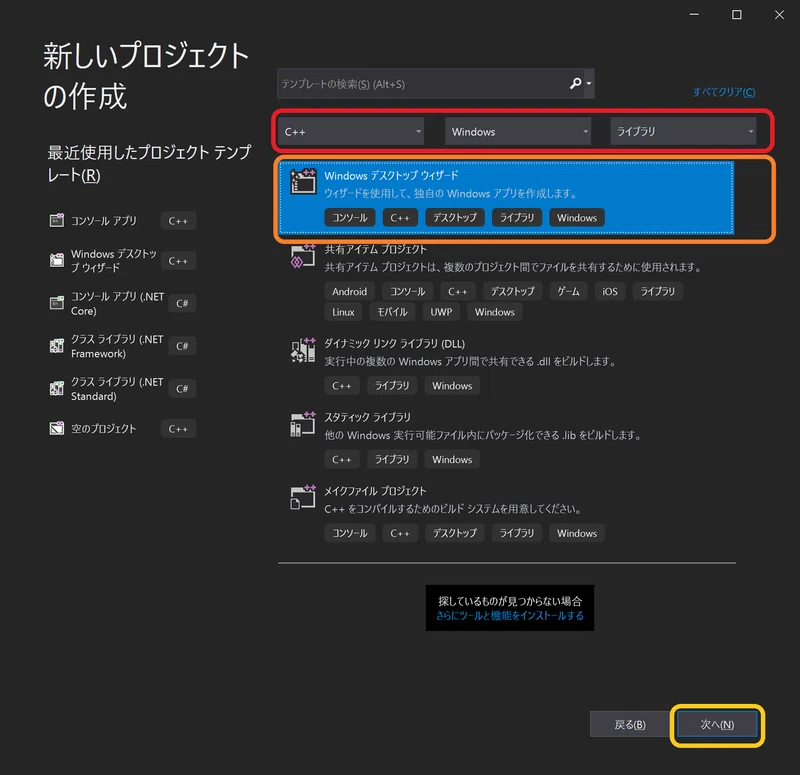Click the デスクトップ tag on メイクファイル プロジェクト
This screenshot has height=775, width=800.
455,533
